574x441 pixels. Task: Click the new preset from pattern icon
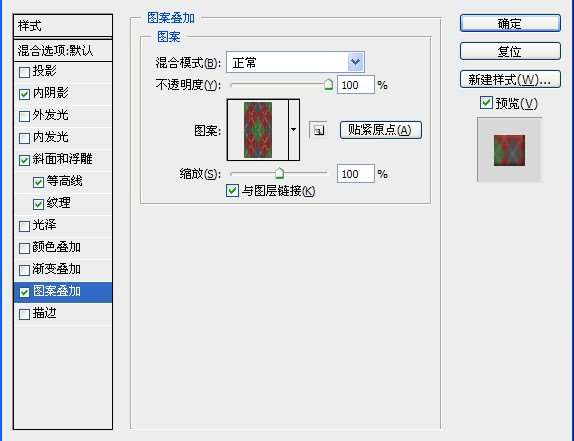point(318,130)
